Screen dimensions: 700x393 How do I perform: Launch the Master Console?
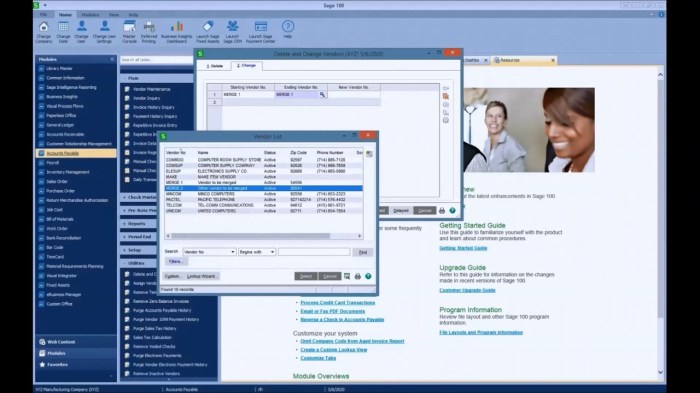click(x=129, y=31)
